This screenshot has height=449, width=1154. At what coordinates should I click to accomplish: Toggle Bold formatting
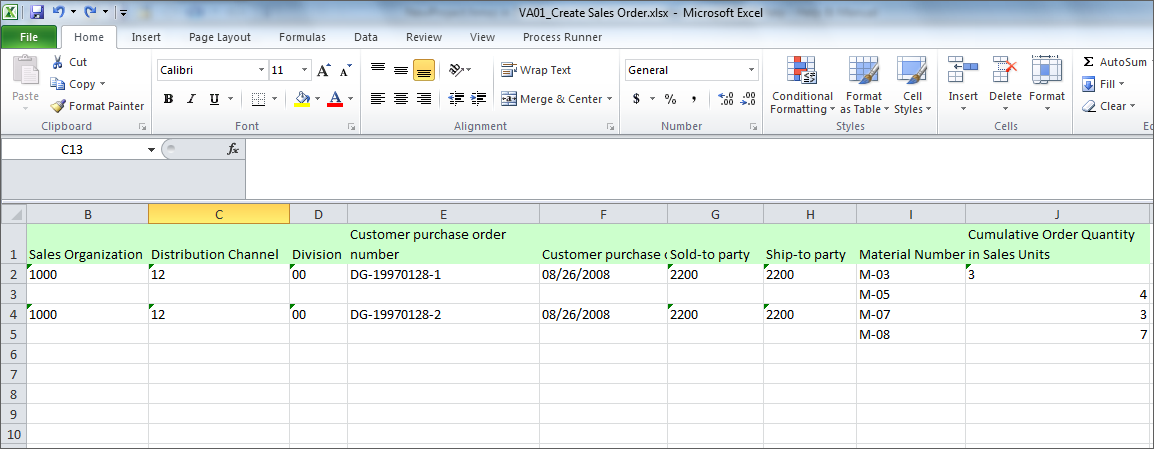pos(168,99)
